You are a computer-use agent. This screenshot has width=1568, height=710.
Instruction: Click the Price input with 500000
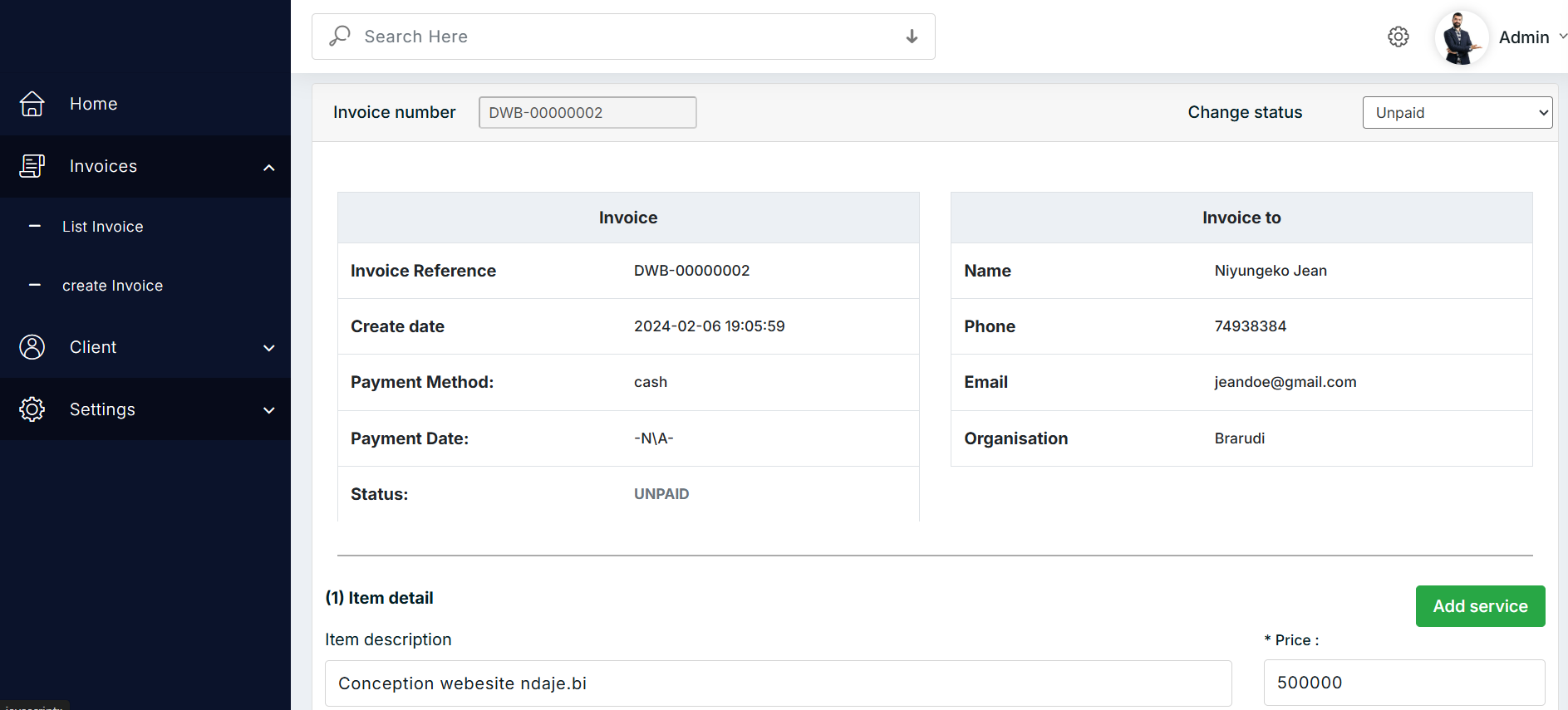click(1404, 683)
